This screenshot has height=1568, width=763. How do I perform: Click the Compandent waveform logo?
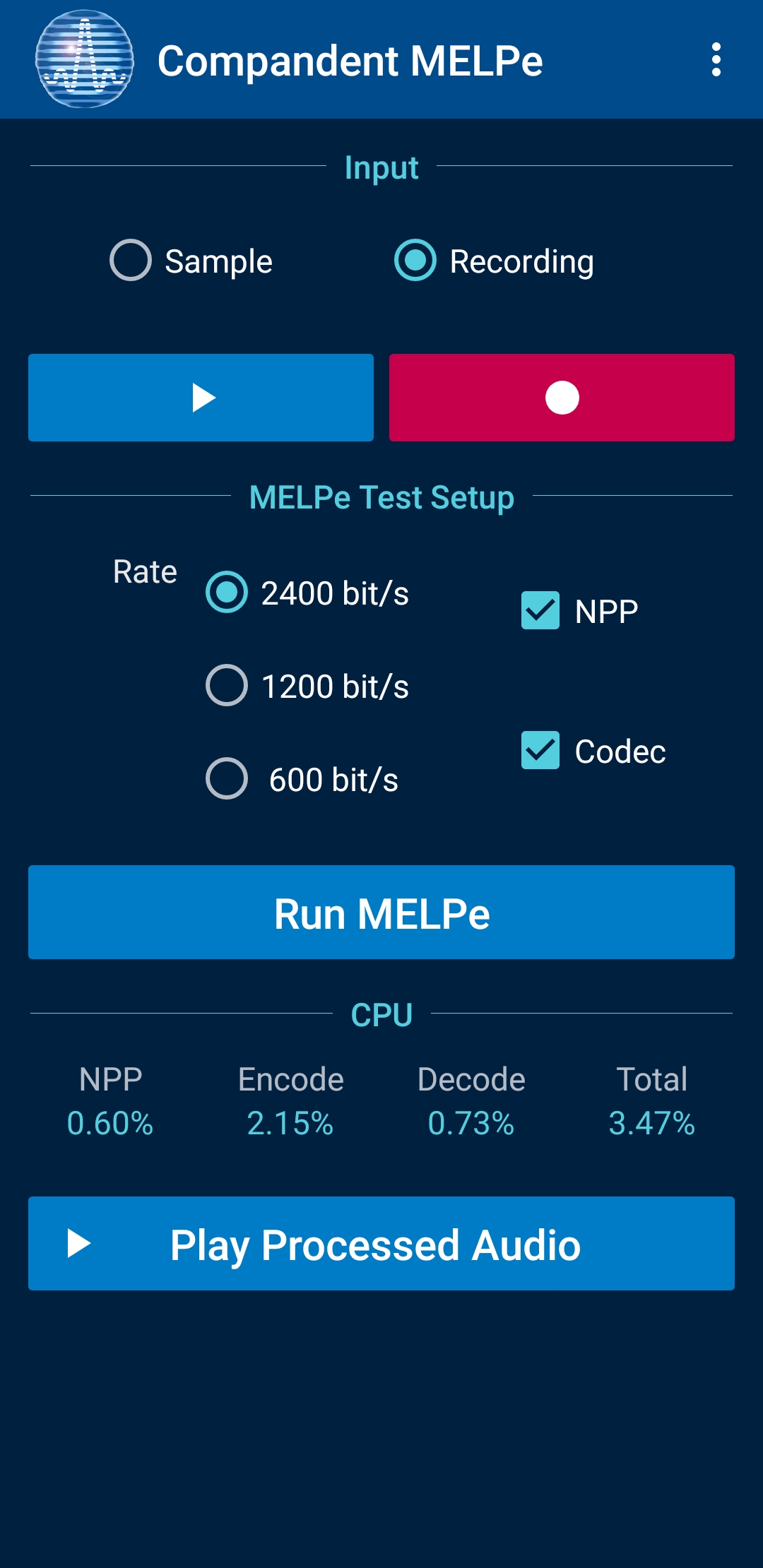coord(85,59)
